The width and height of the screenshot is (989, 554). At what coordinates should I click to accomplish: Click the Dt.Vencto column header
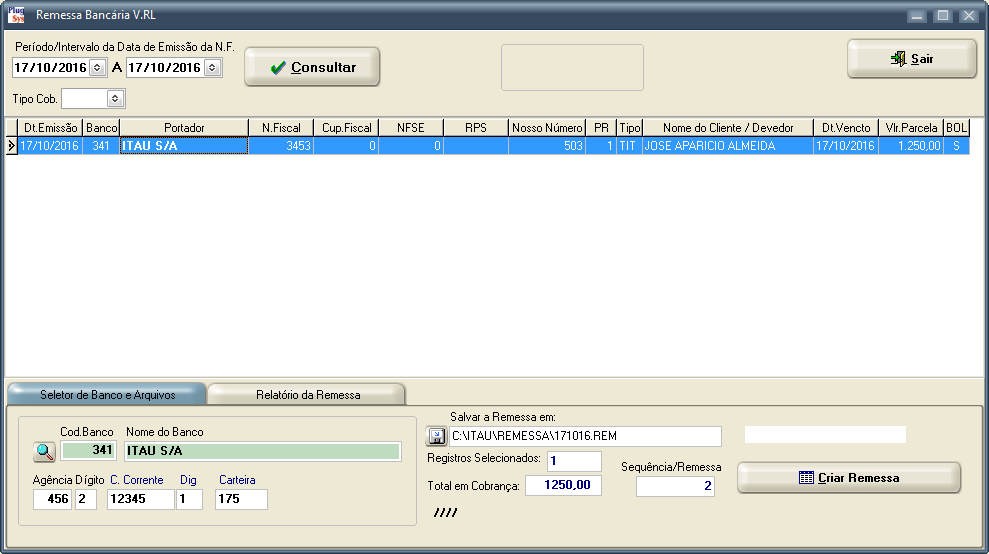click(x=846, y=127)
